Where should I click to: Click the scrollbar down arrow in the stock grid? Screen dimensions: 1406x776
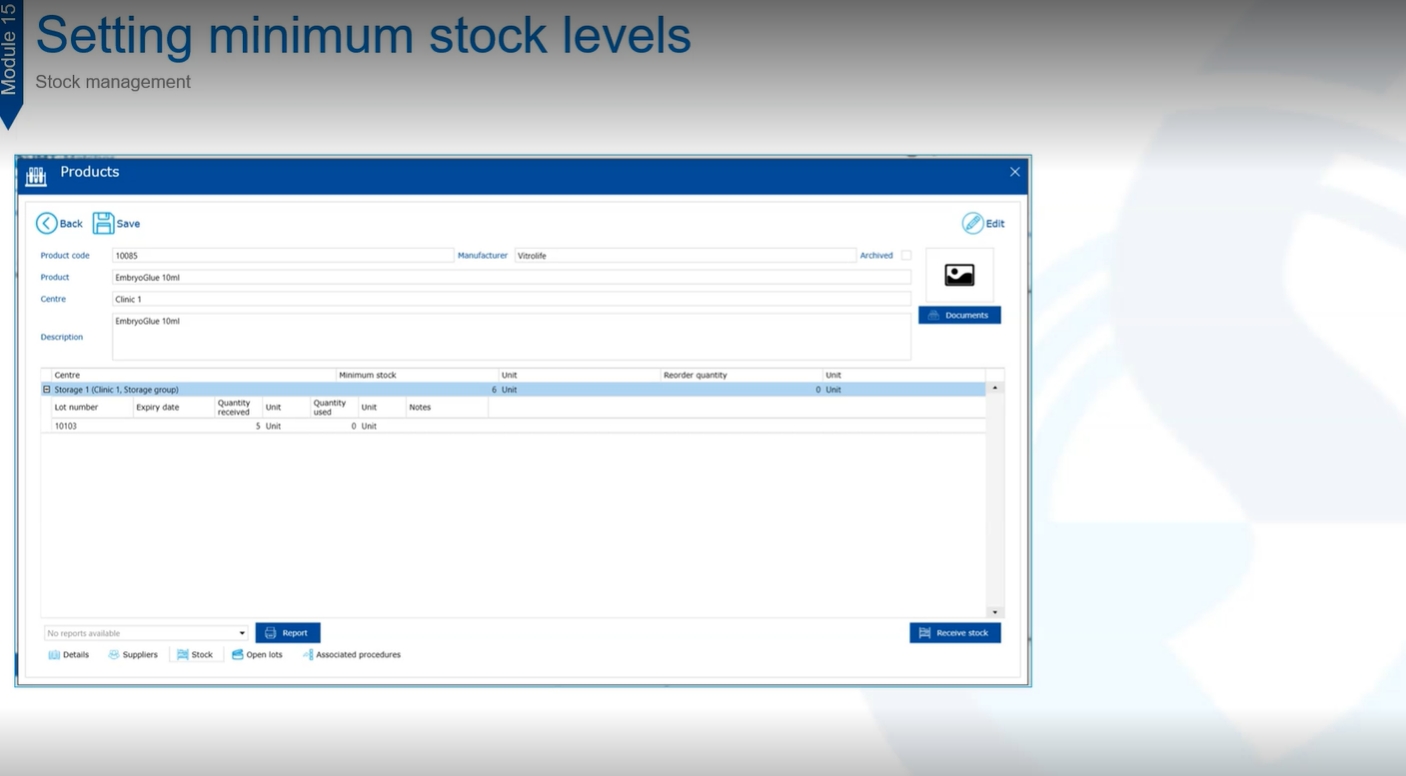click(994, 611)
